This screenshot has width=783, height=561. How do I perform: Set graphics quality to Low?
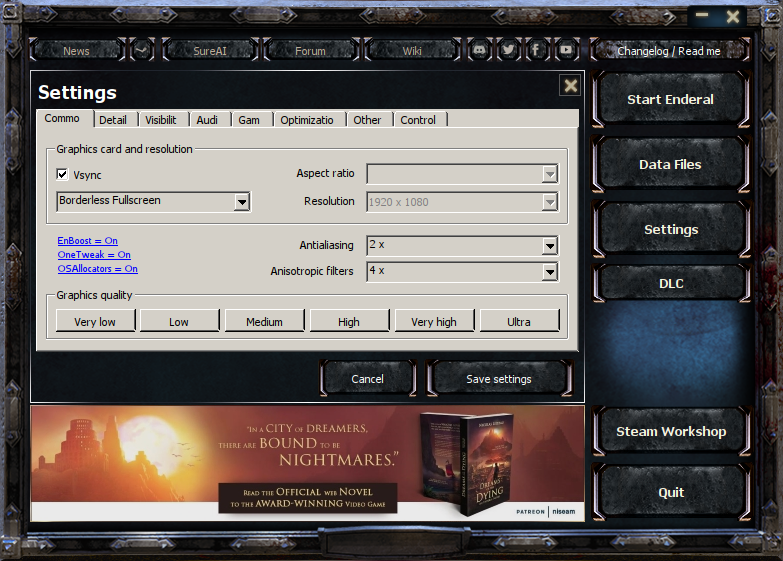click(x=179, y=321)
